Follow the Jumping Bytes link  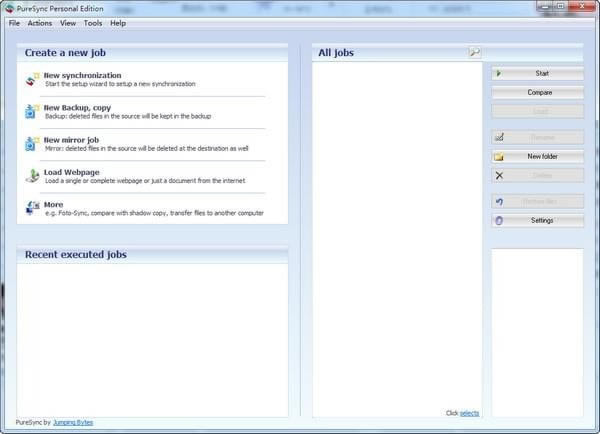(73, 422)
